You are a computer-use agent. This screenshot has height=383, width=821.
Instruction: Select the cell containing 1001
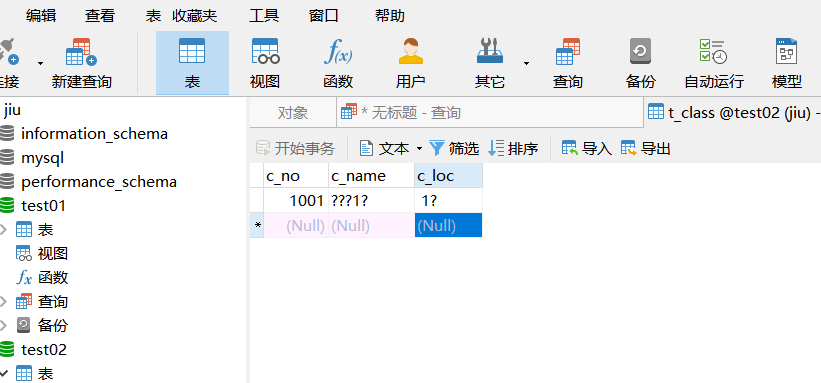click(296, 200)
